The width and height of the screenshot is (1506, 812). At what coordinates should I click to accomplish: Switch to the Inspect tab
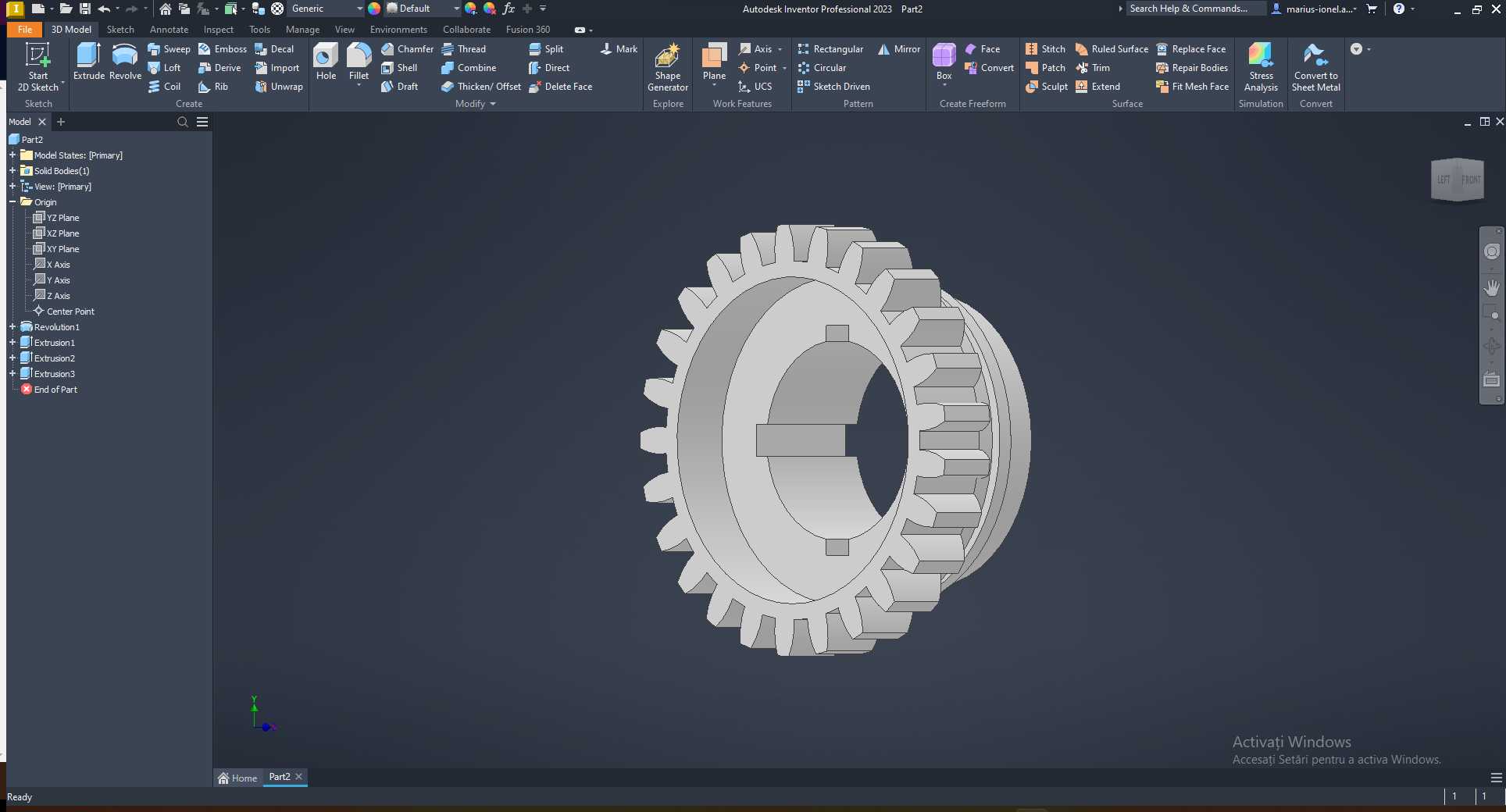click(x=218, y=30)
